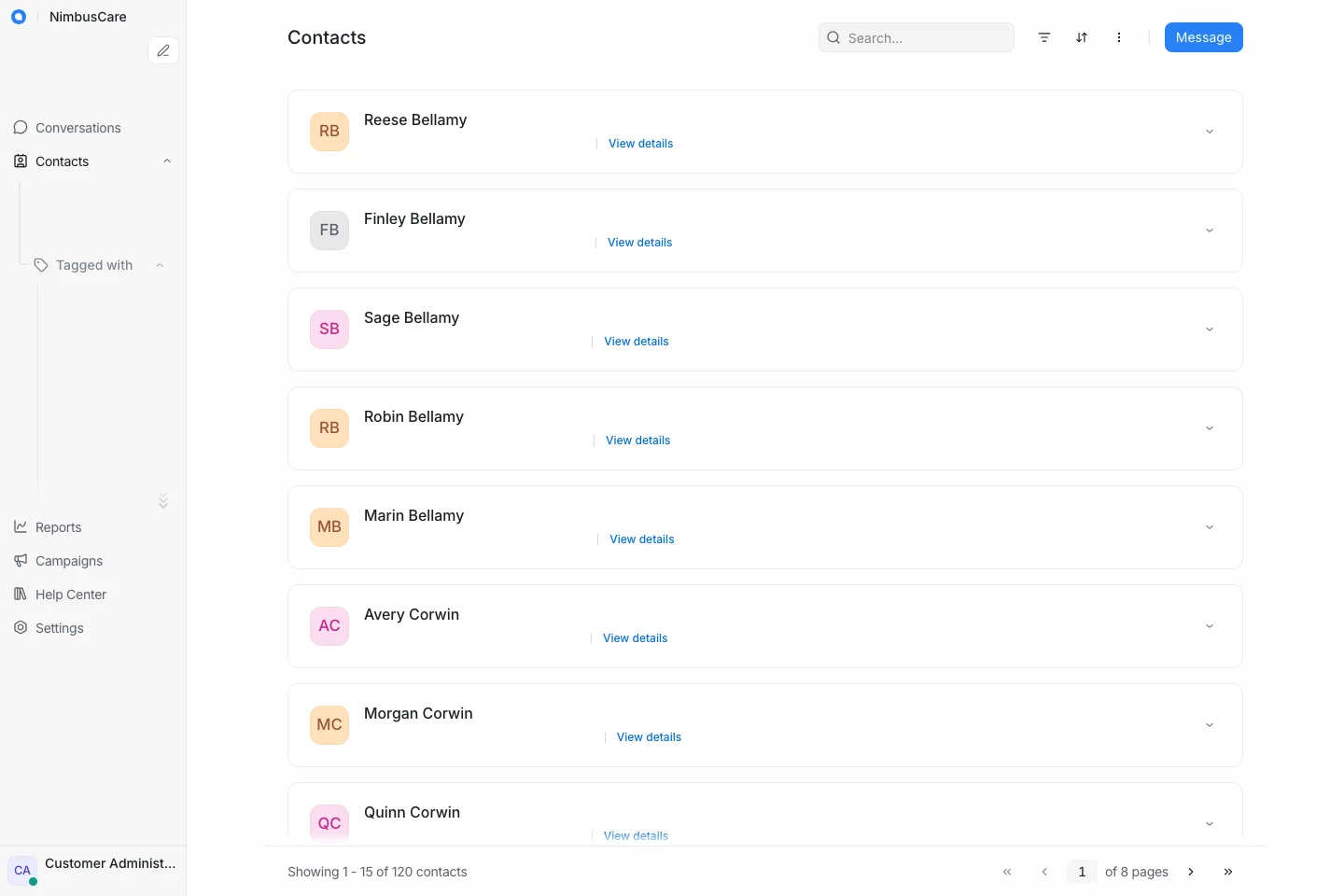Click the double chevron down in sidebar
Viewport: 1344px width, 896px height.
(x=163, y=500)
